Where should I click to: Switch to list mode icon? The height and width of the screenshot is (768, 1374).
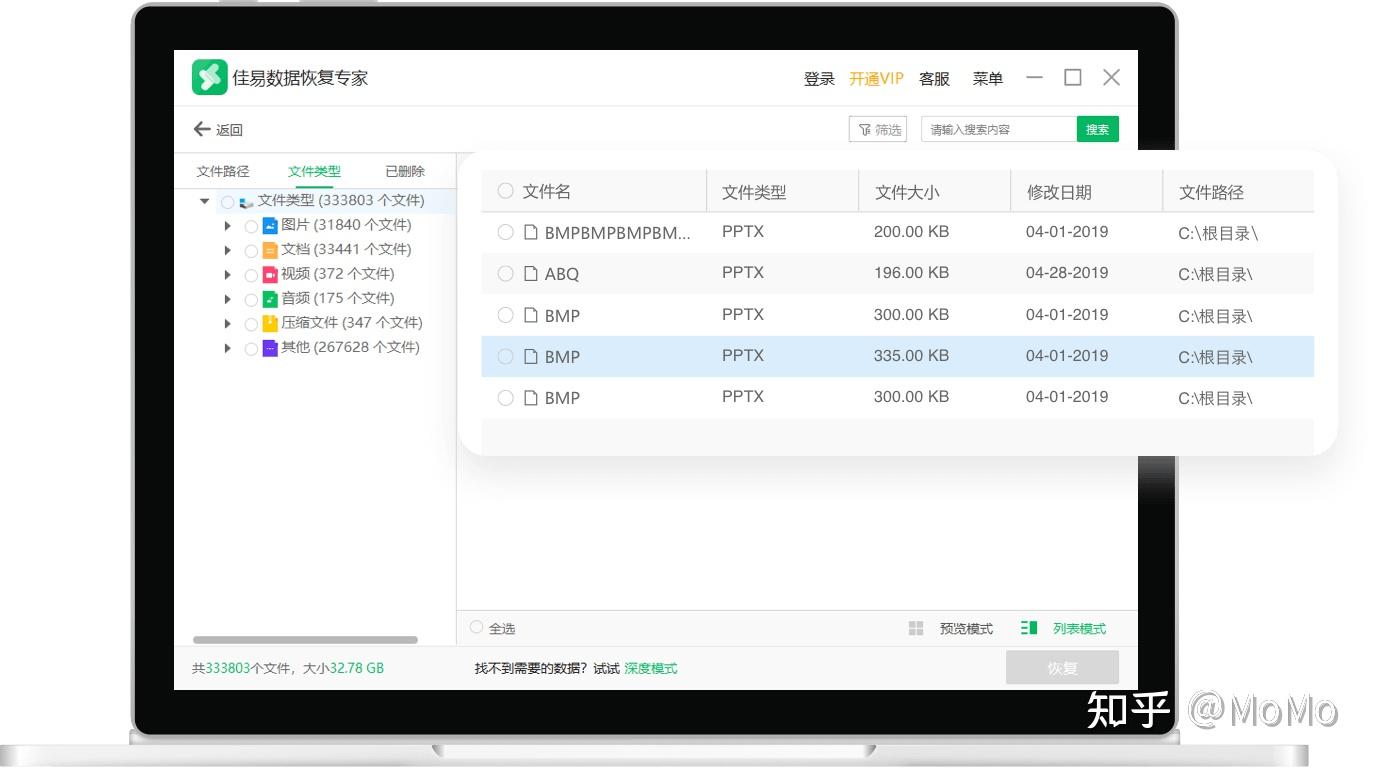[1029, 628]
